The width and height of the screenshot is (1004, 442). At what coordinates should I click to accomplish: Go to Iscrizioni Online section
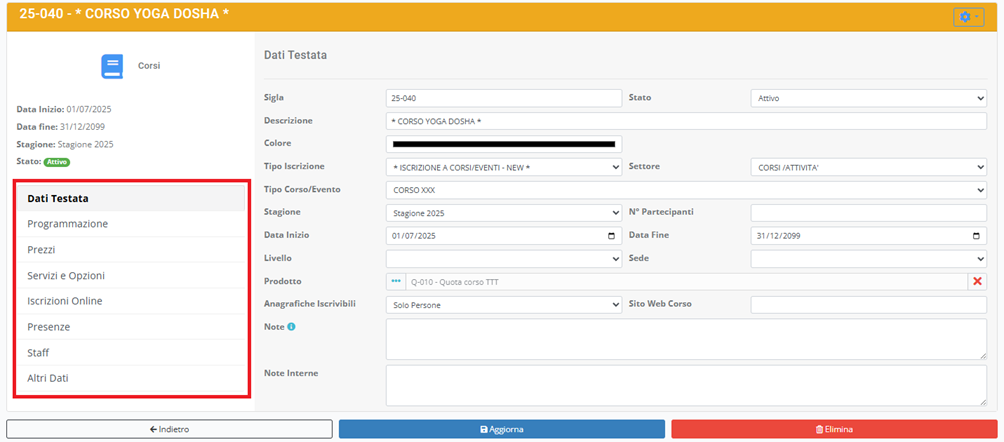tap(65, 301)
